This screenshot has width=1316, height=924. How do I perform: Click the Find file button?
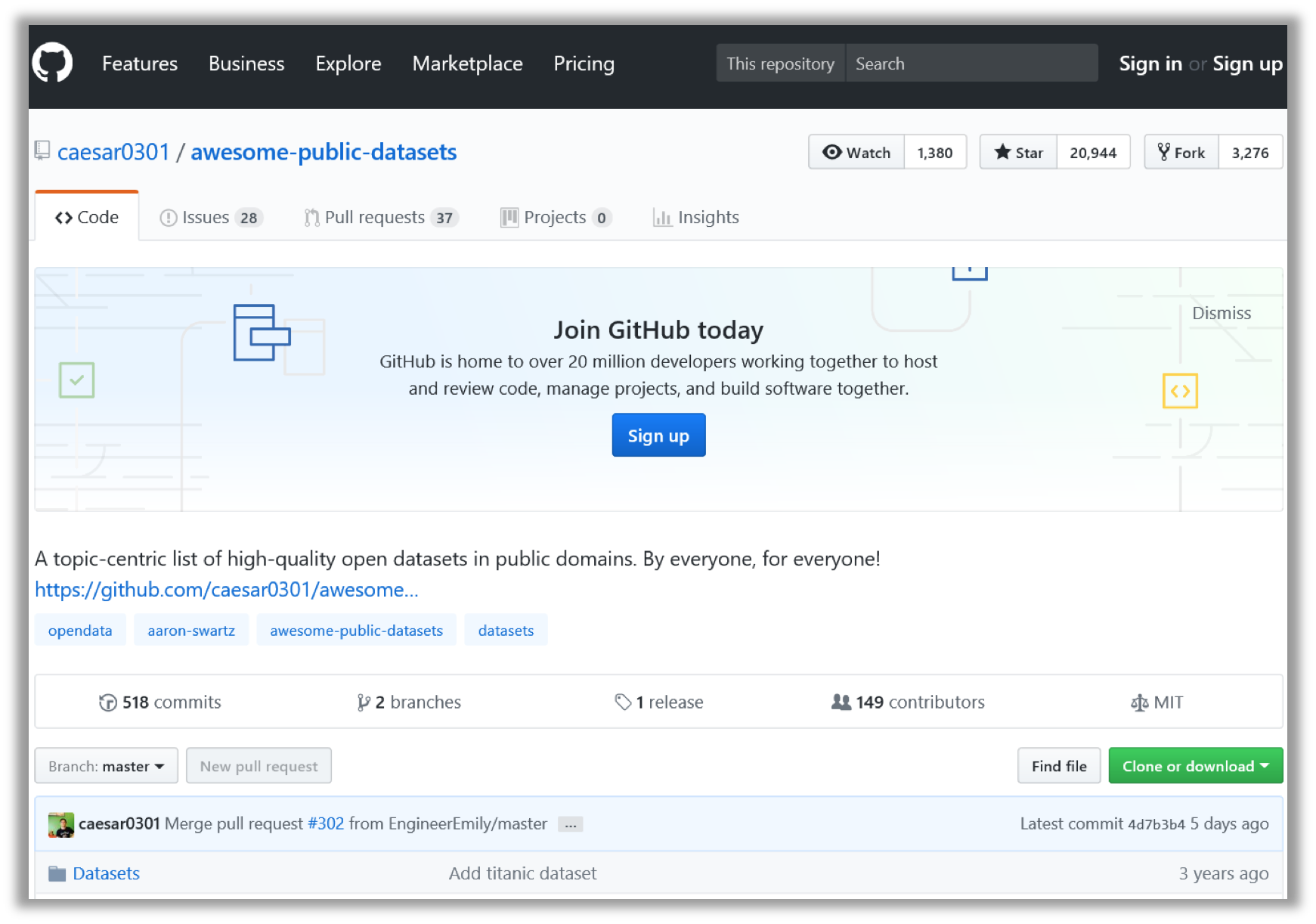coord(1059,766)
